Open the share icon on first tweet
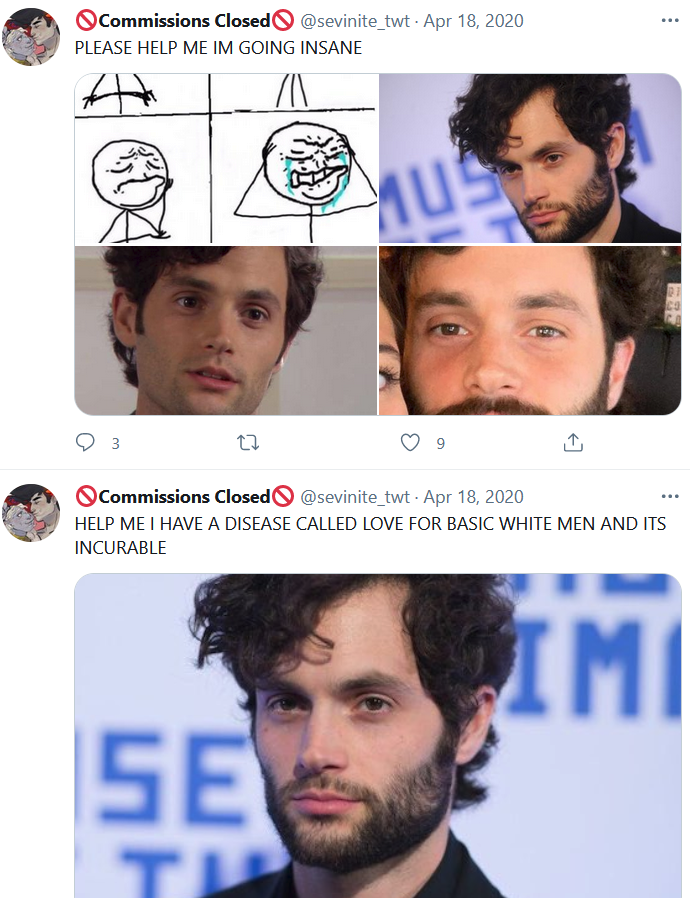This screenshot has width=690, height=898. pyautogui.click(x=573, y=442)
